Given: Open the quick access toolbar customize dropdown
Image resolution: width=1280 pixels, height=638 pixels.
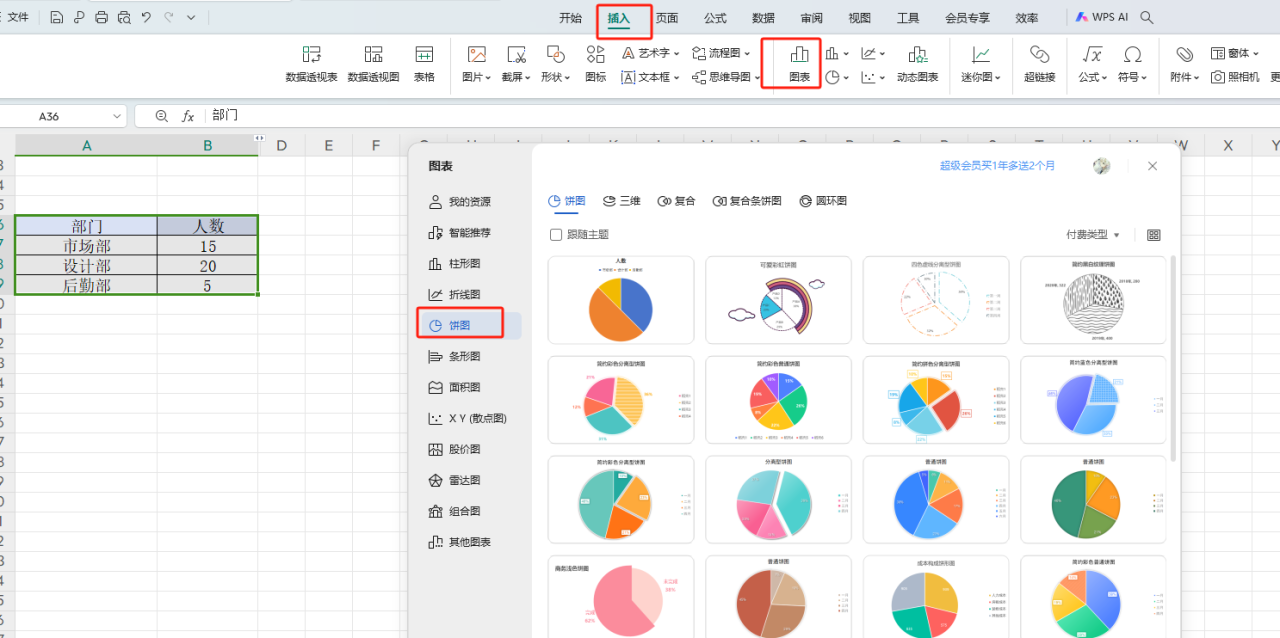Looking at the screenshot, I should point(191,17).
